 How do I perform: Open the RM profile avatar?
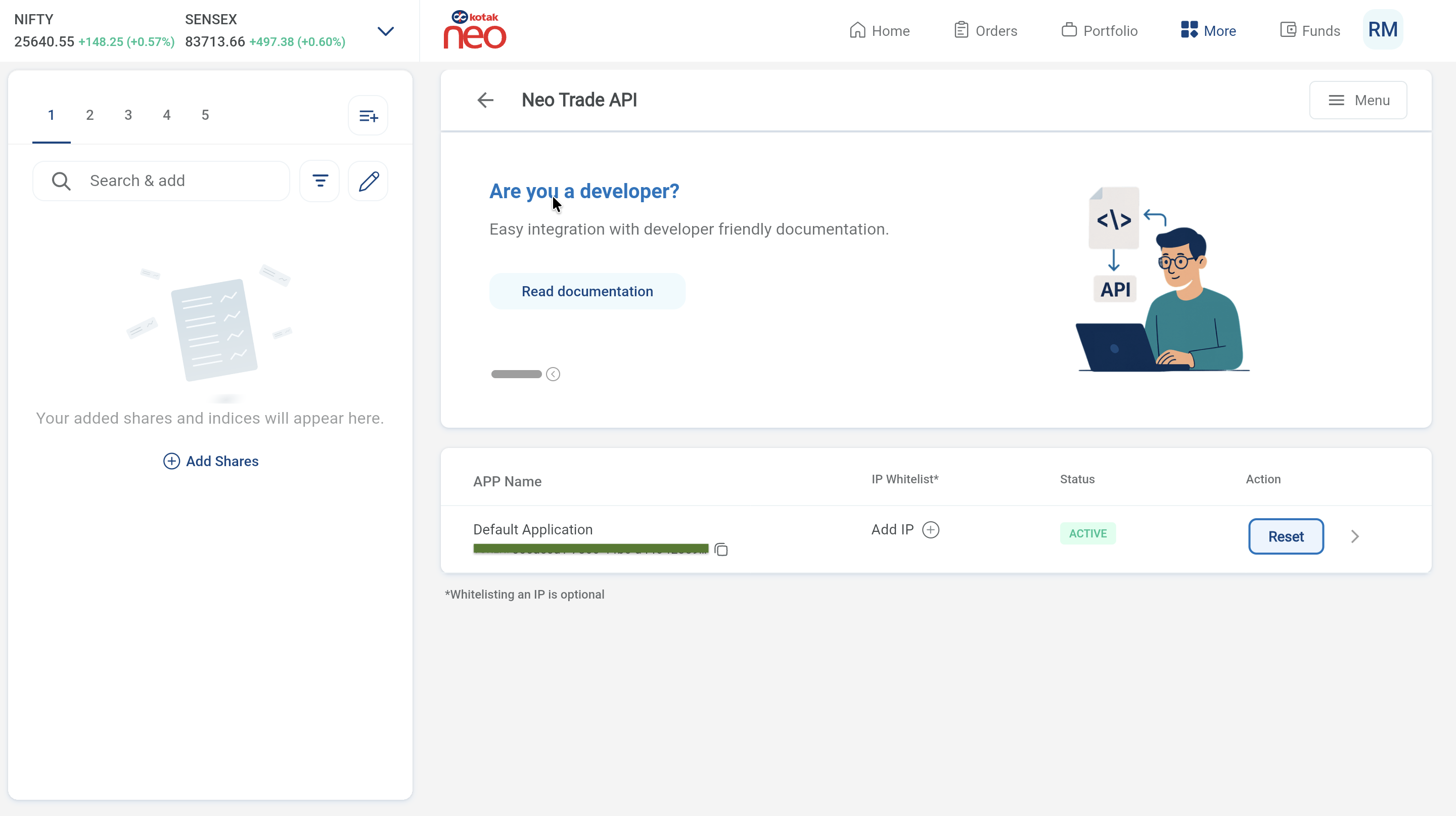(x=1383, y=30)
